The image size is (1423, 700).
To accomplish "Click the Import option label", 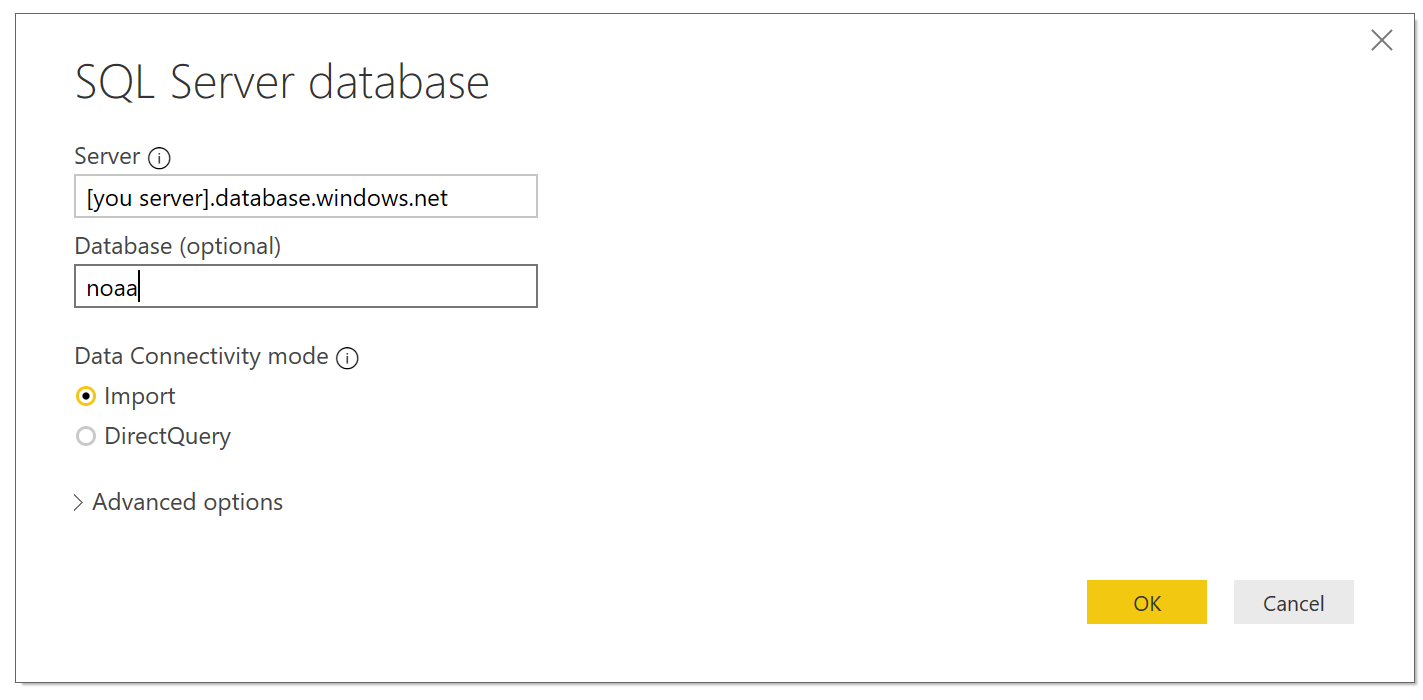I will tap(140, 397).
